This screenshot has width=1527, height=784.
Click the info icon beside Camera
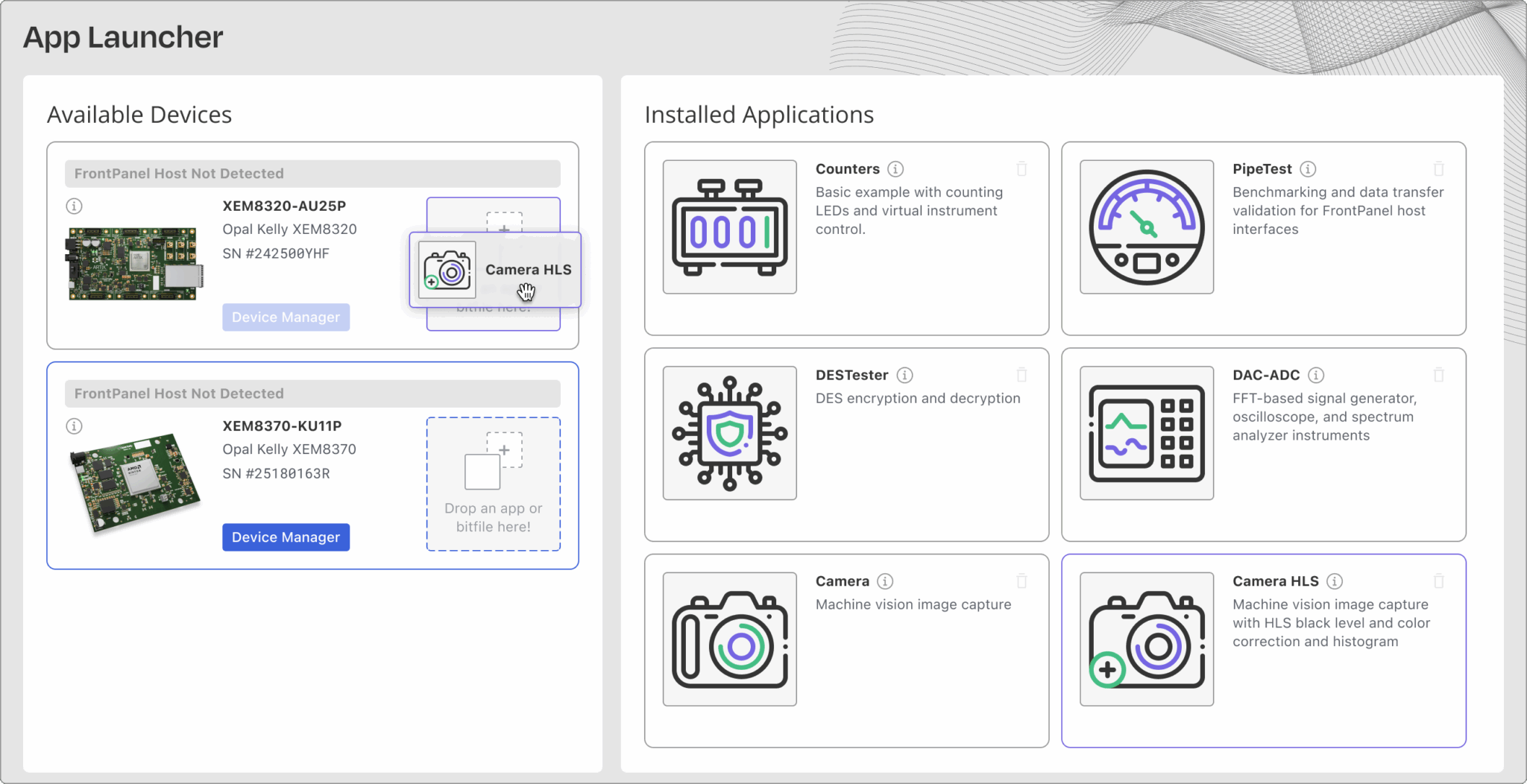(884, 581)
